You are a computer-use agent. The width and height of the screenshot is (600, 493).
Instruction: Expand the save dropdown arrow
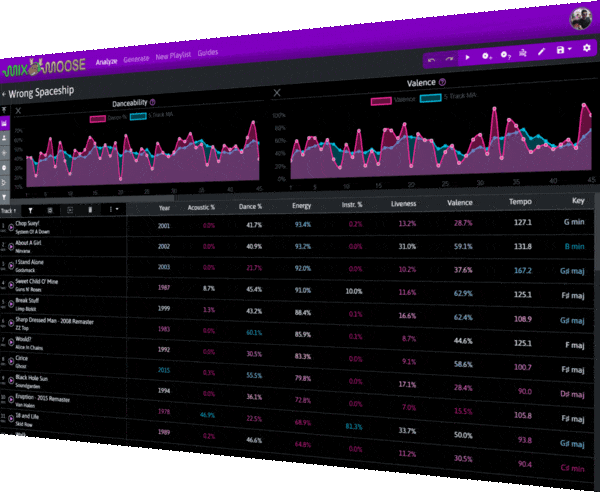tap(570, 49)
